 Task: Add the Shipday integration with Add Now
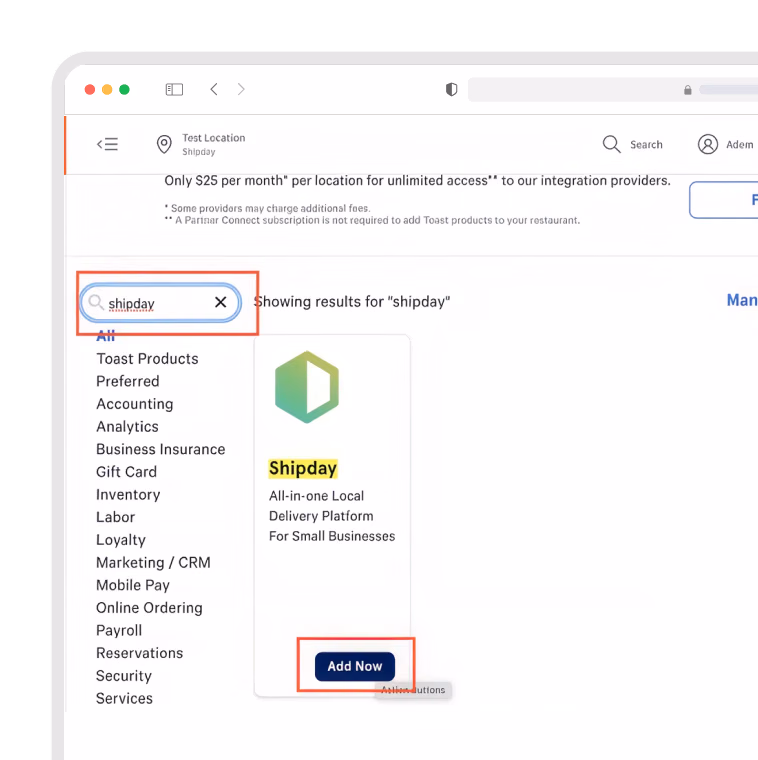pyautogui.click(x=355, y=666)
